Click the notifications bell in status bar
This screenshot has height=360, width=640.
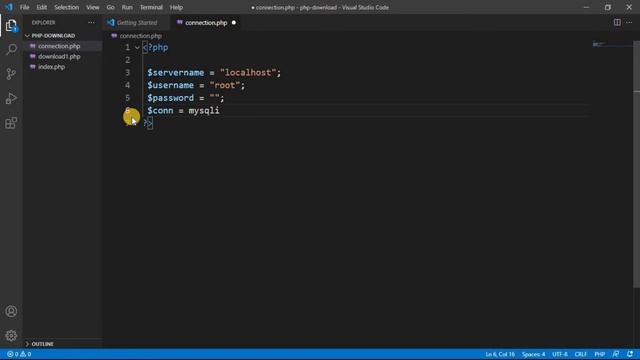click(x=630, y=354)
